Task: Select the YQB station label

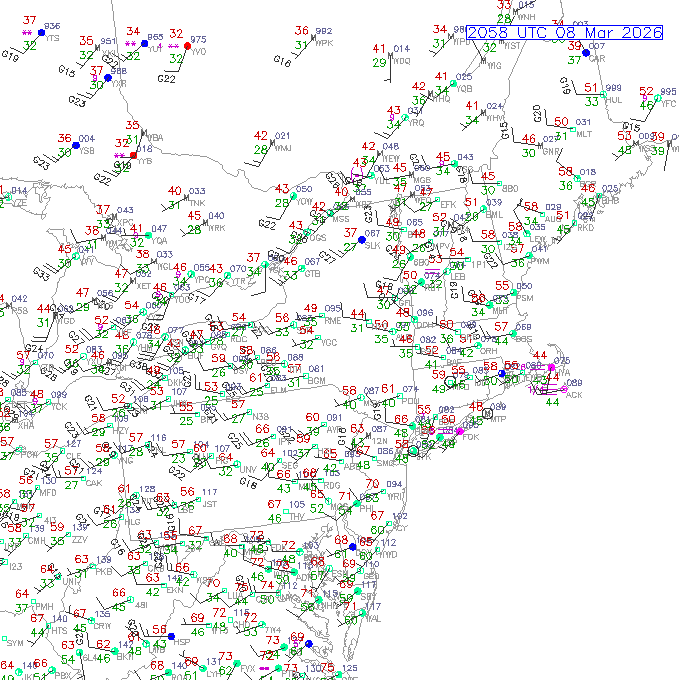Action: (464, 89)
